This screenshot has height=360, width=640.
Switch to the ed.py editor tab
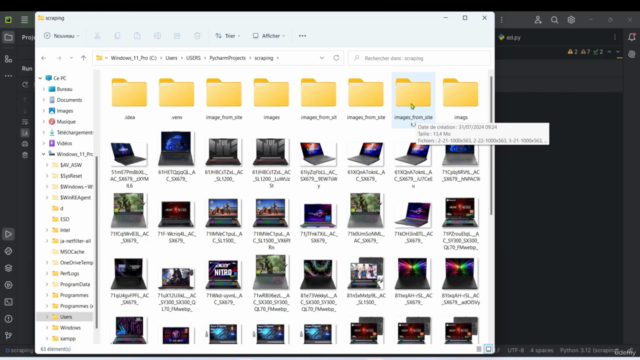pyautogui.click(x=510, y=38)
